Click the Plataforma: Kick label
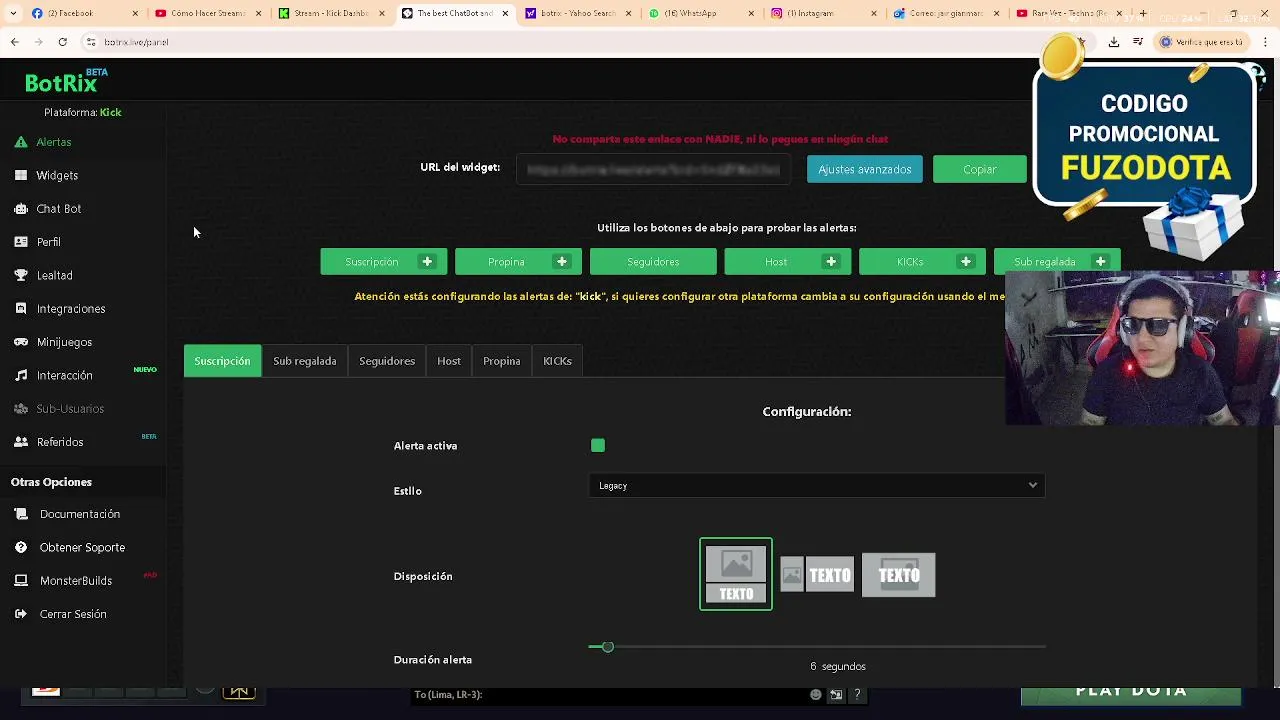 click(83, 112)
